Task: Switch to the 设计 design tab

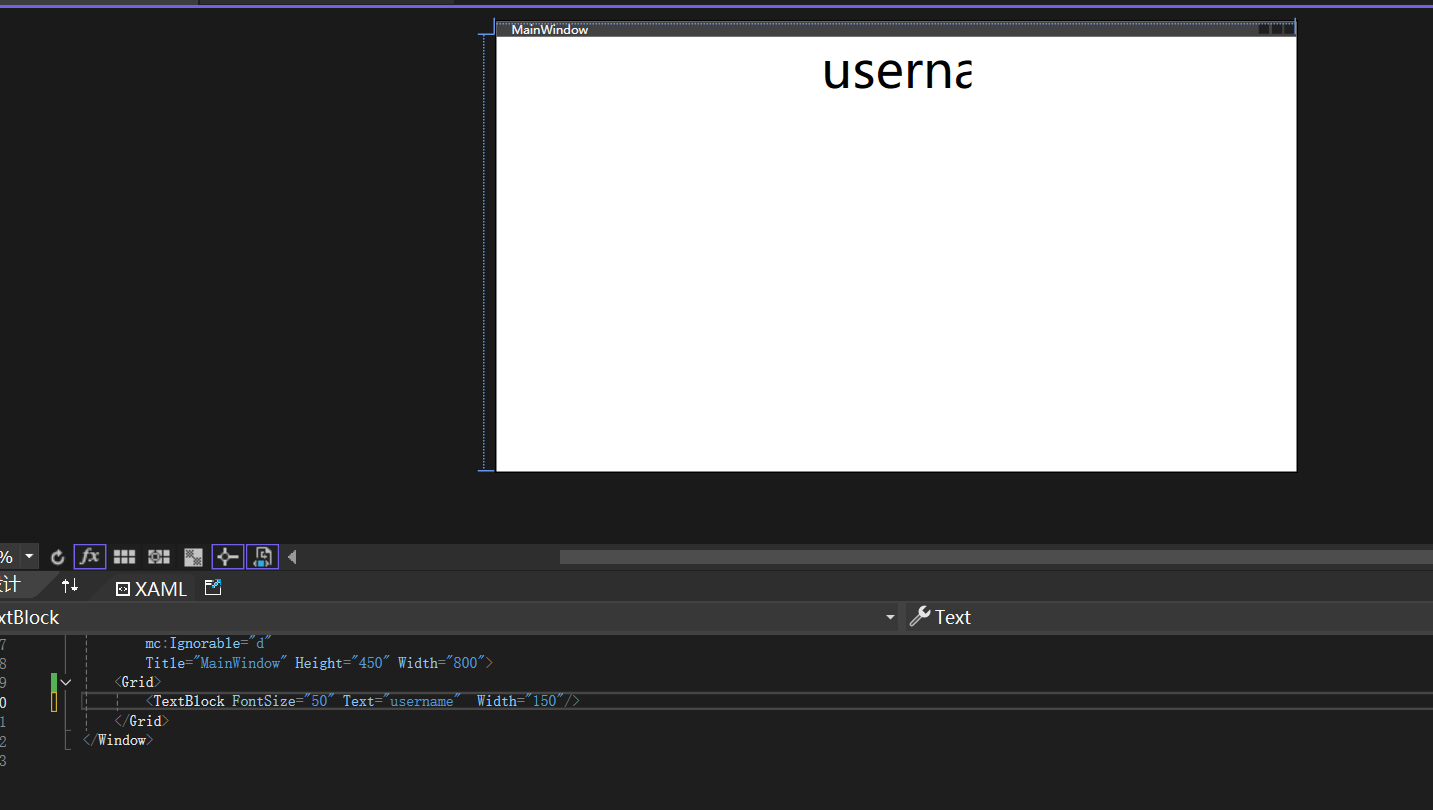Action: (x=10, y=585)
